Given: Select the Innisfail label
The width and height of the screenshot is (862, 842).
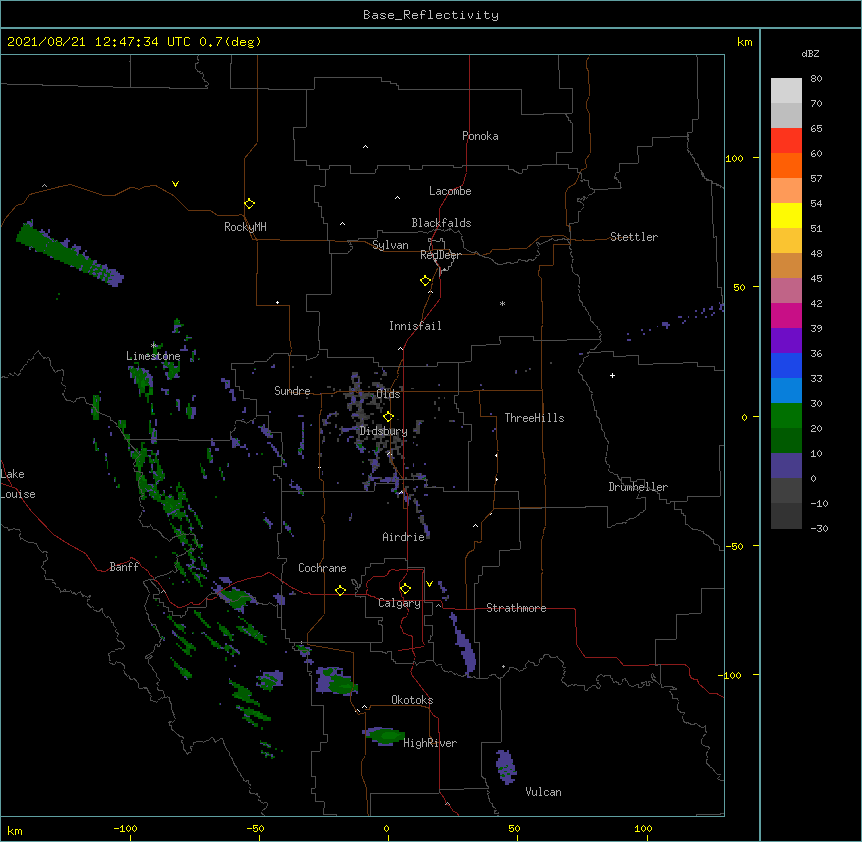Looking at the screenshot, I should point(415,326).
